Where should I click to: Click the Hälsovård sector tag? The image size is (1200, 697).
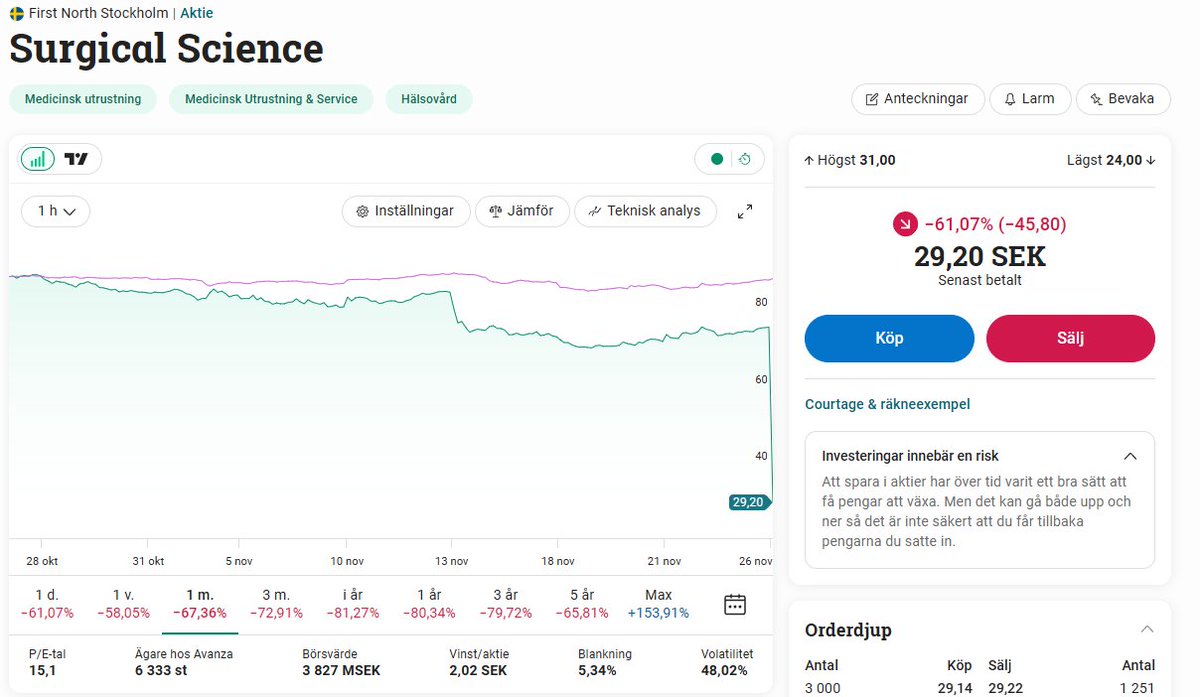pyautogui.click(x=429, y=99)
